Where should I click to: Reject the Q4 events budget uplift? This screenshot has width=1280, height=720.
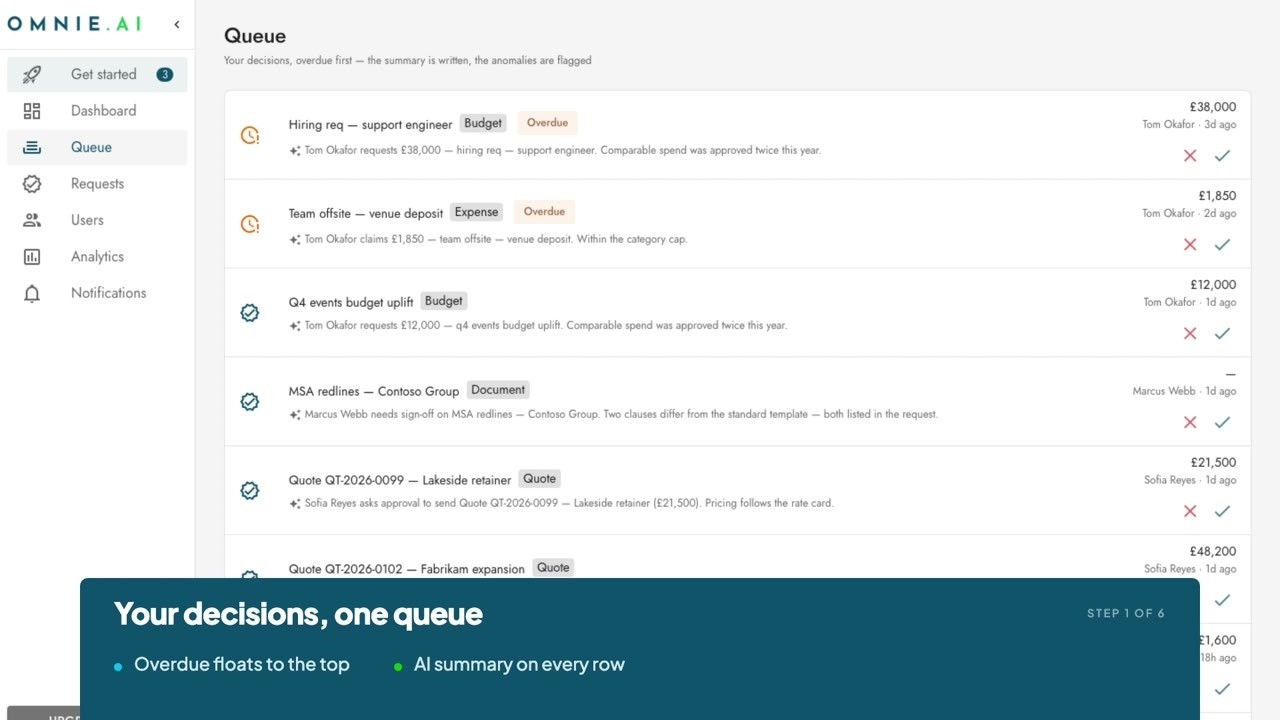point(1190,334)
